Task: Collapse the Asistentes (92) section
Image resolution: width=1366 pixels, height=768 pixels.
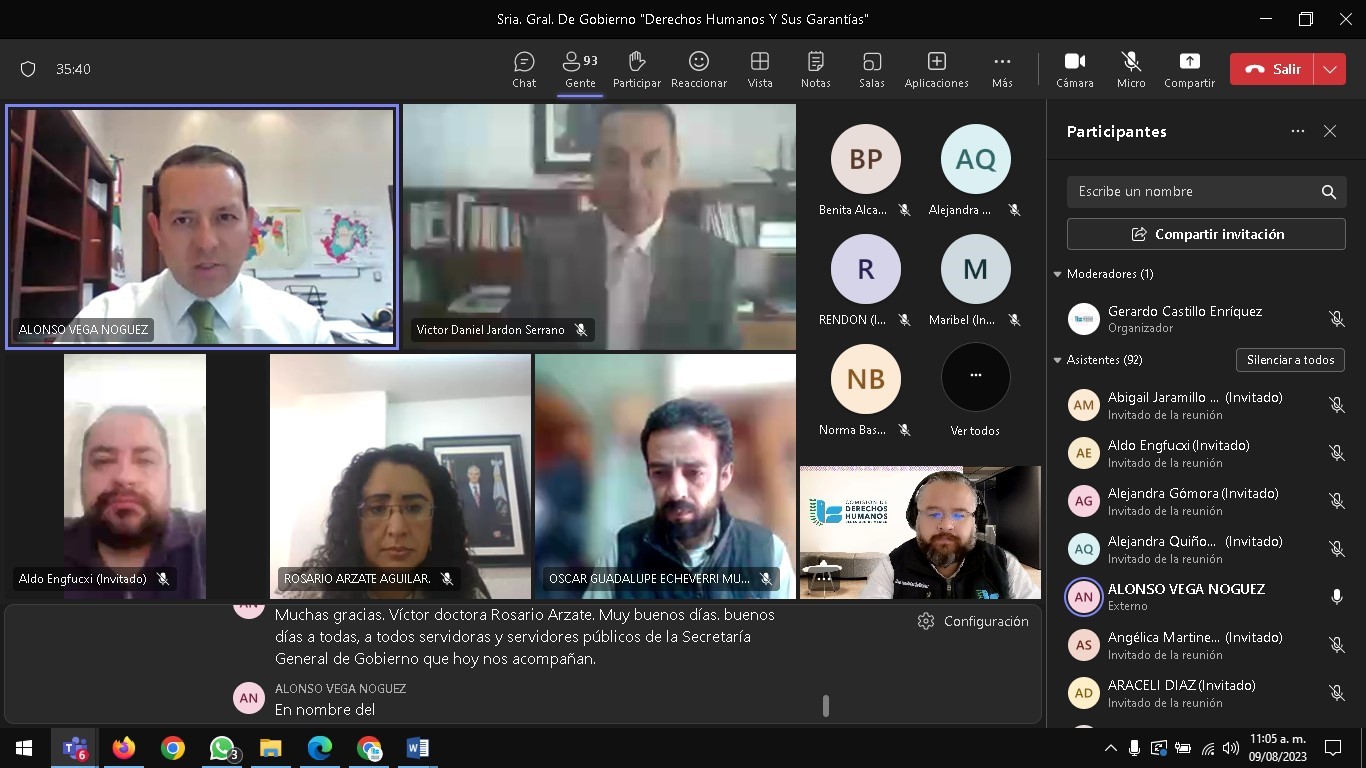Action: click(x=1058, y=360)
